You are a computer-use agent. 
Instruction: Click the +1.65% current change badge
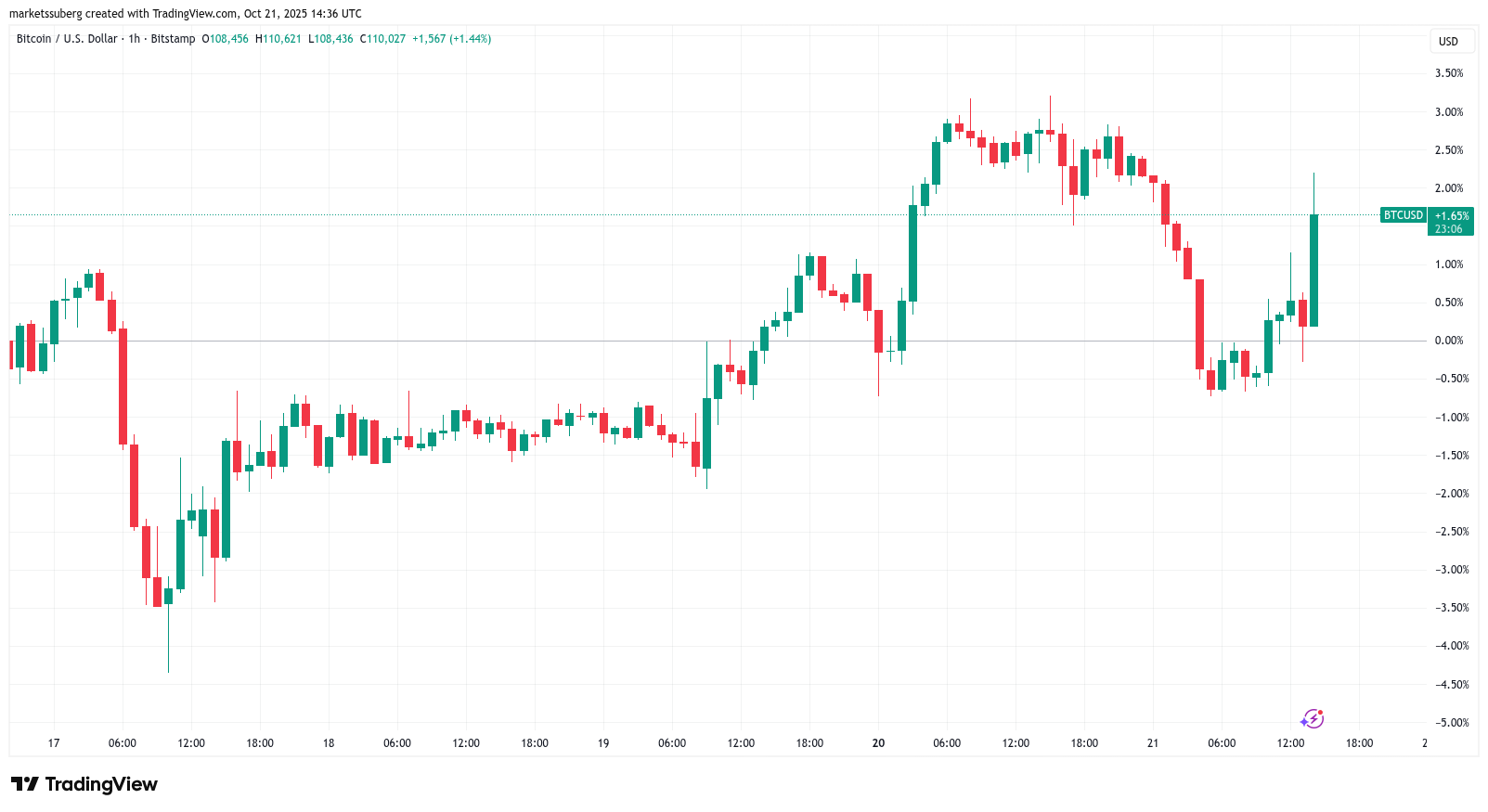(1452, 215)
